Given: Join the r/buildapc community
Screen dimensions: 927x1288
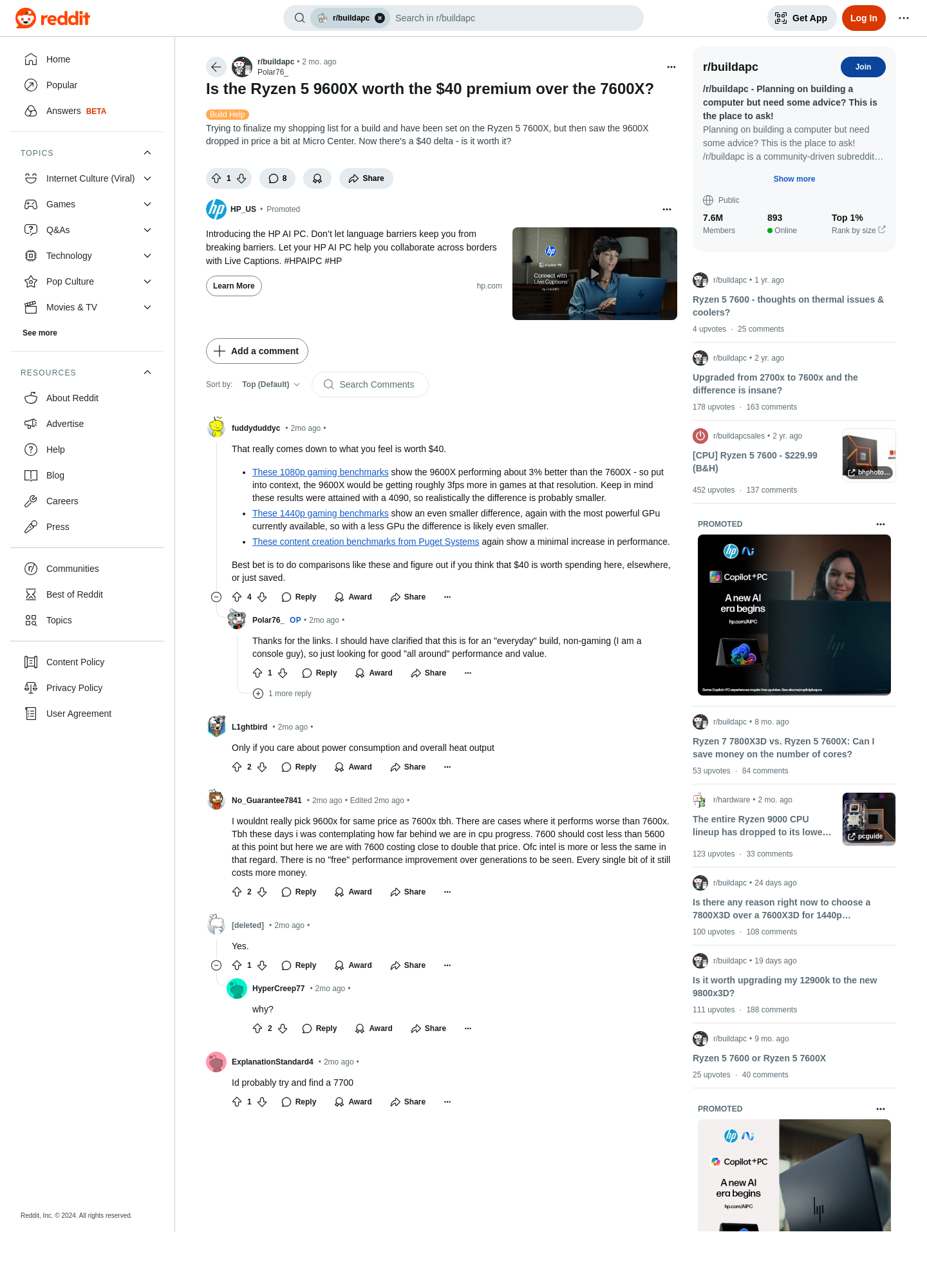Looking at the screenshot, I should tap(863, 67).
